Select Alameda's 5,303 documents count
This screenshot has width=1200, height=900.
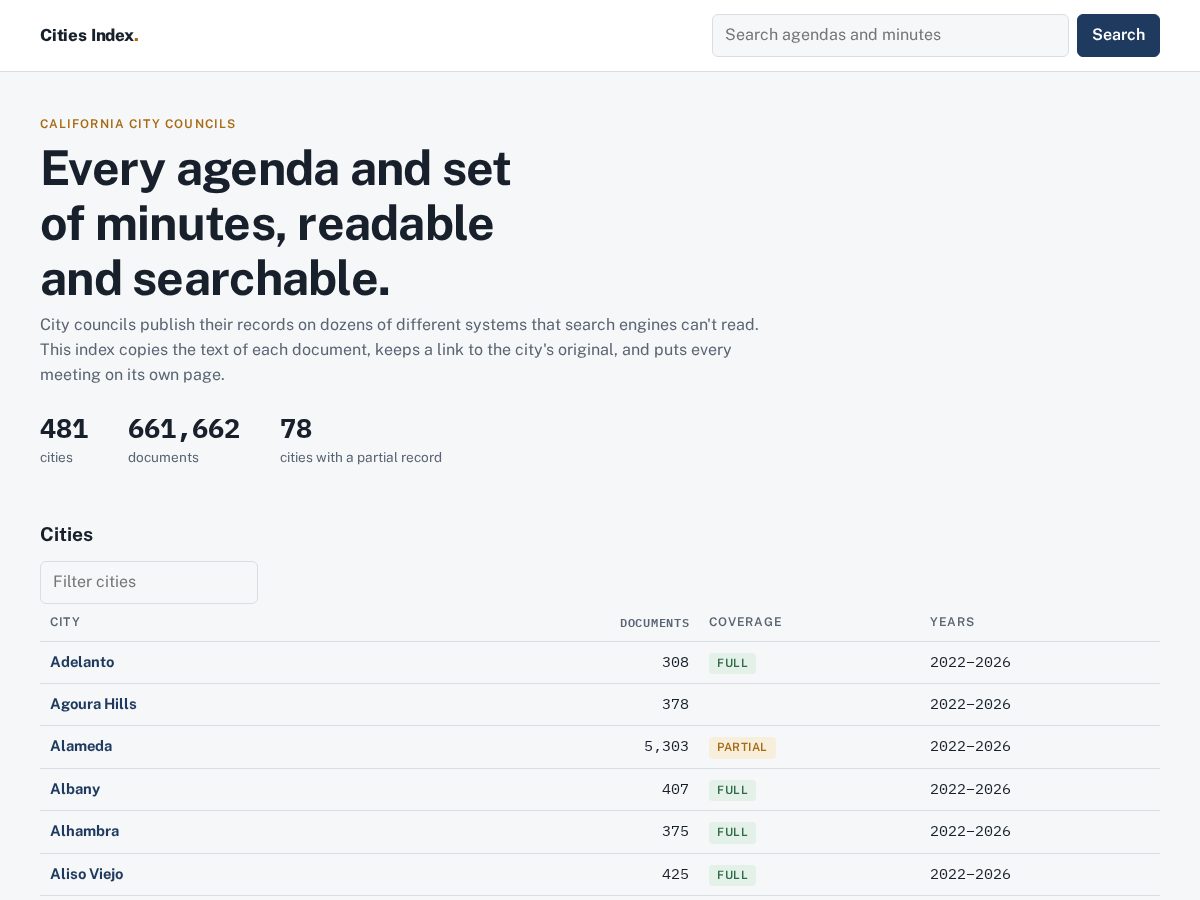[x=666, y=746]
